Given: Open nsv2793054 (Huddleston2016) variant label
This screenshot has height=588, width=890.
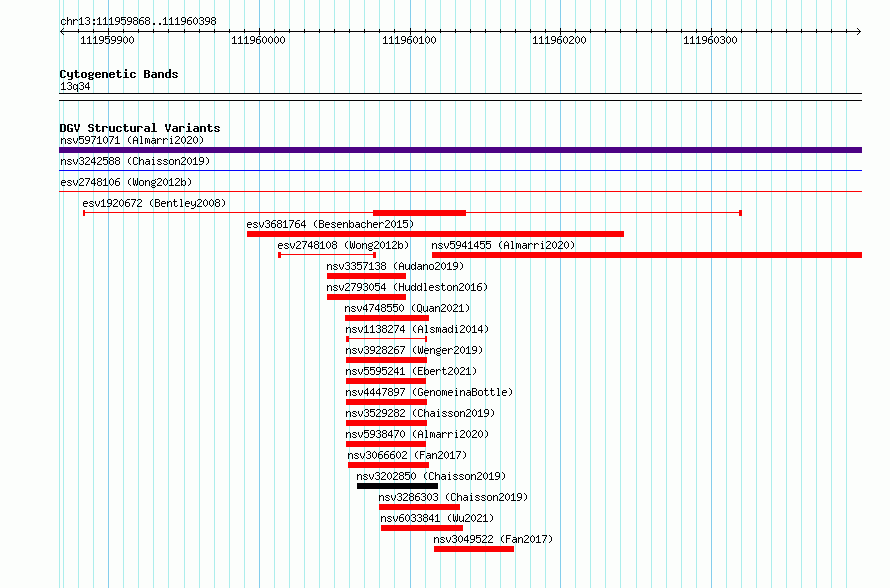Looking at the screenshot, I should click(x=407, y=287).
